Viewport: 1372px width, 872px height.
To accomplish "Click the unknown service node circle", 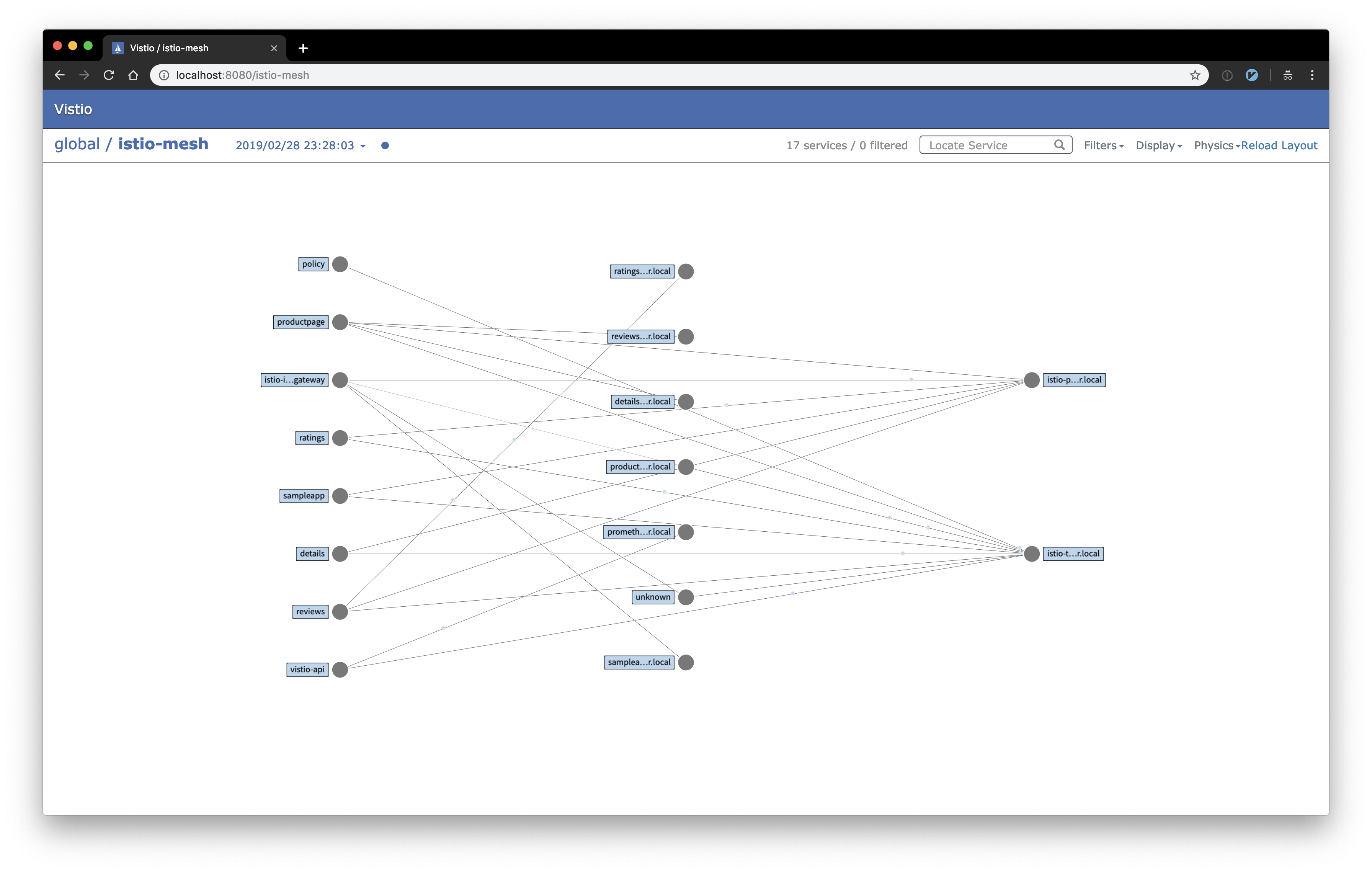I will (686, 598).
